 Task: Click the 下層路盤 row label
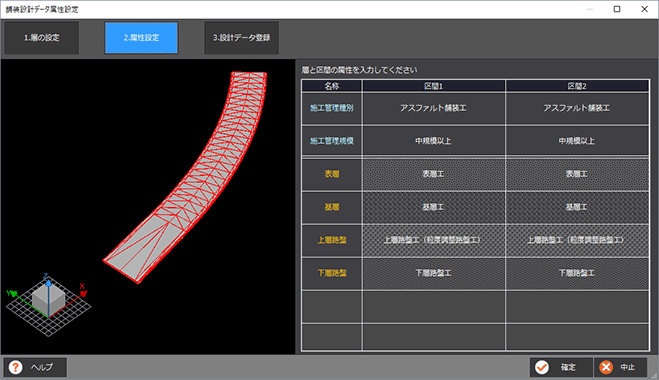[332, 273]
